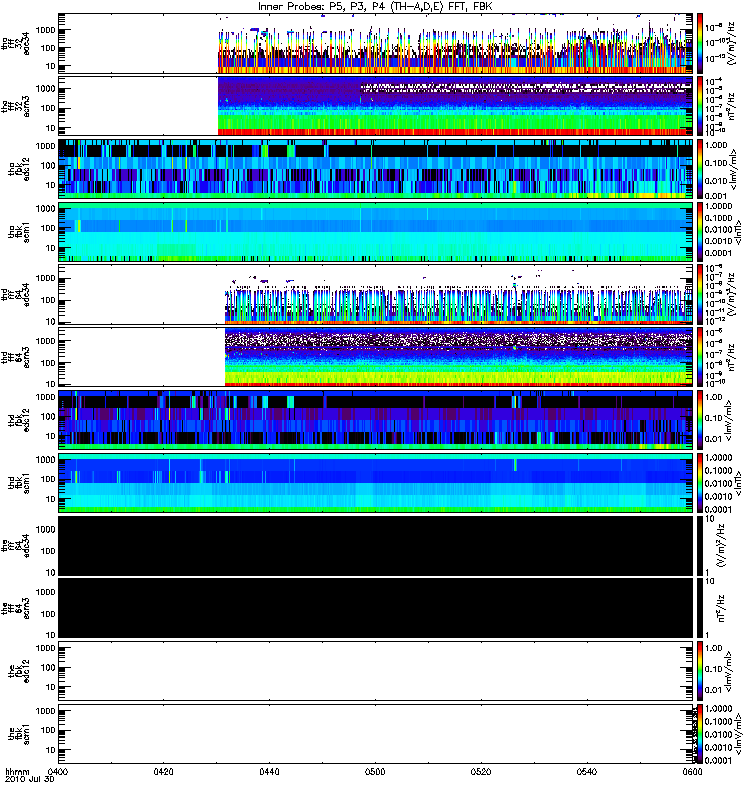
Task: Click the 'tha fbk scm1' y-axis label
Action: pos(19,232)
